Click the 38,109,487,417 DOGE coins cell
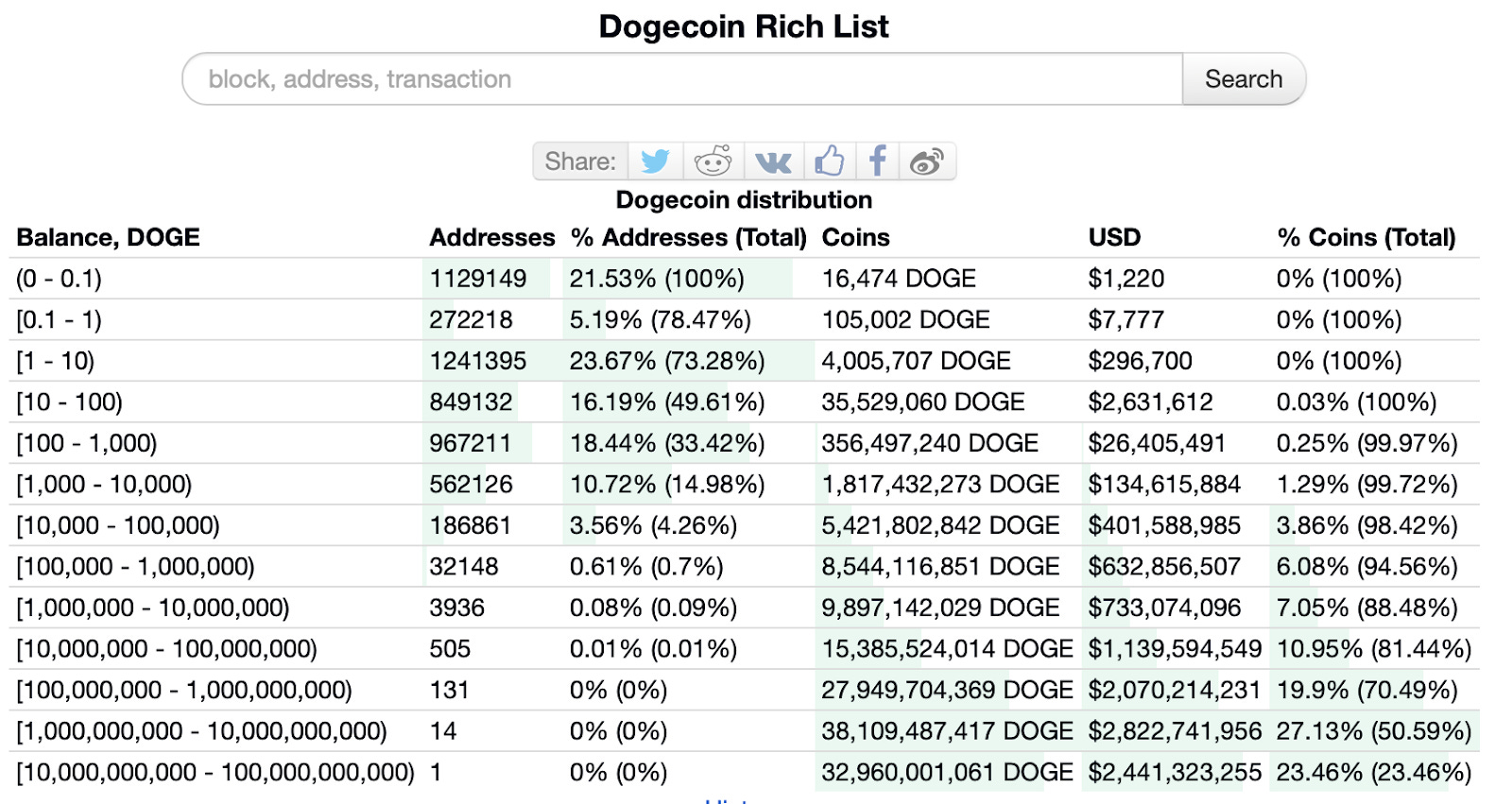 pyautogui.click(x=947, y=731)
